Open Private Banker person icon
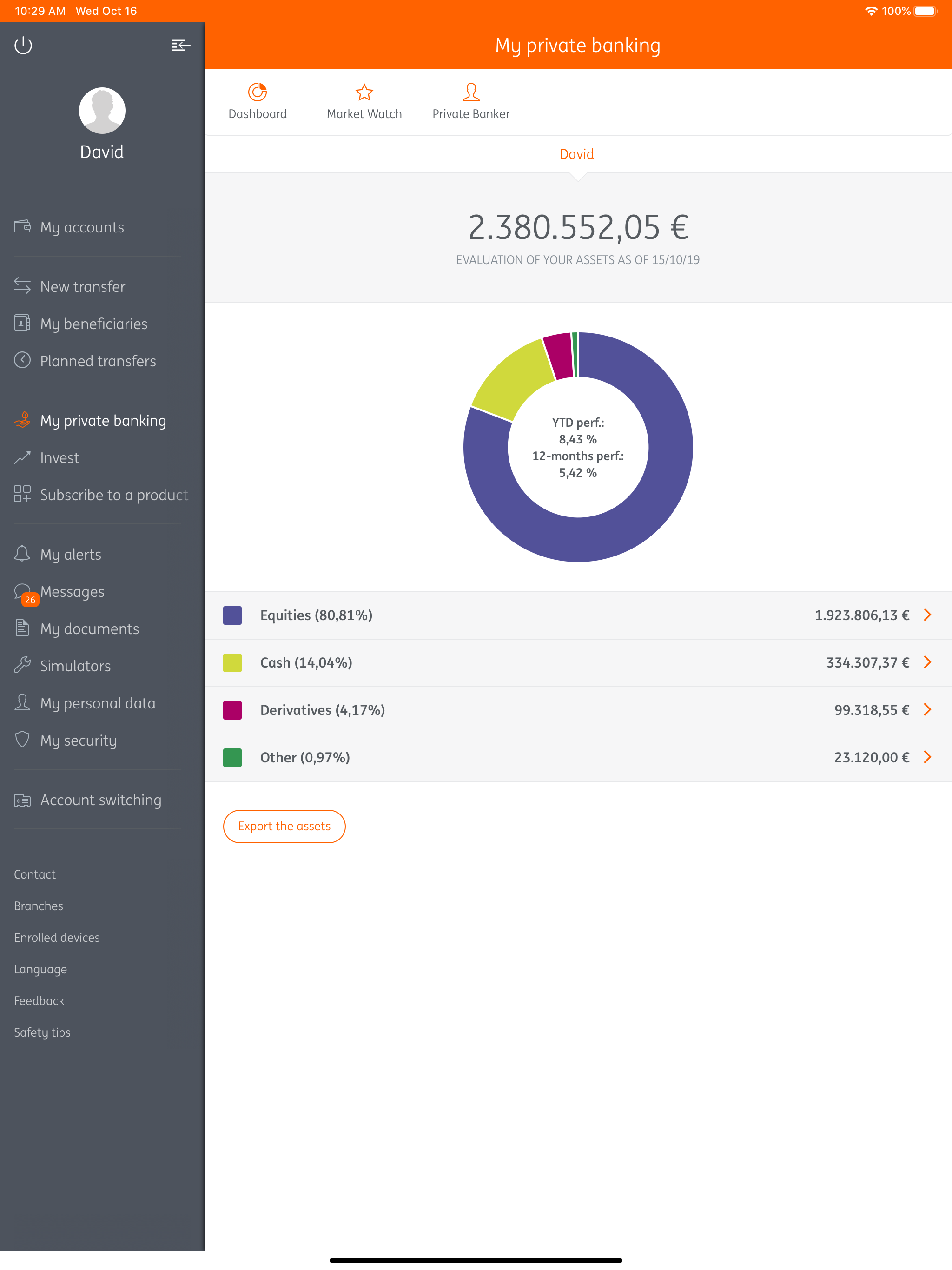The width and height of the screenshot is (952, 1270). point(471,92)
